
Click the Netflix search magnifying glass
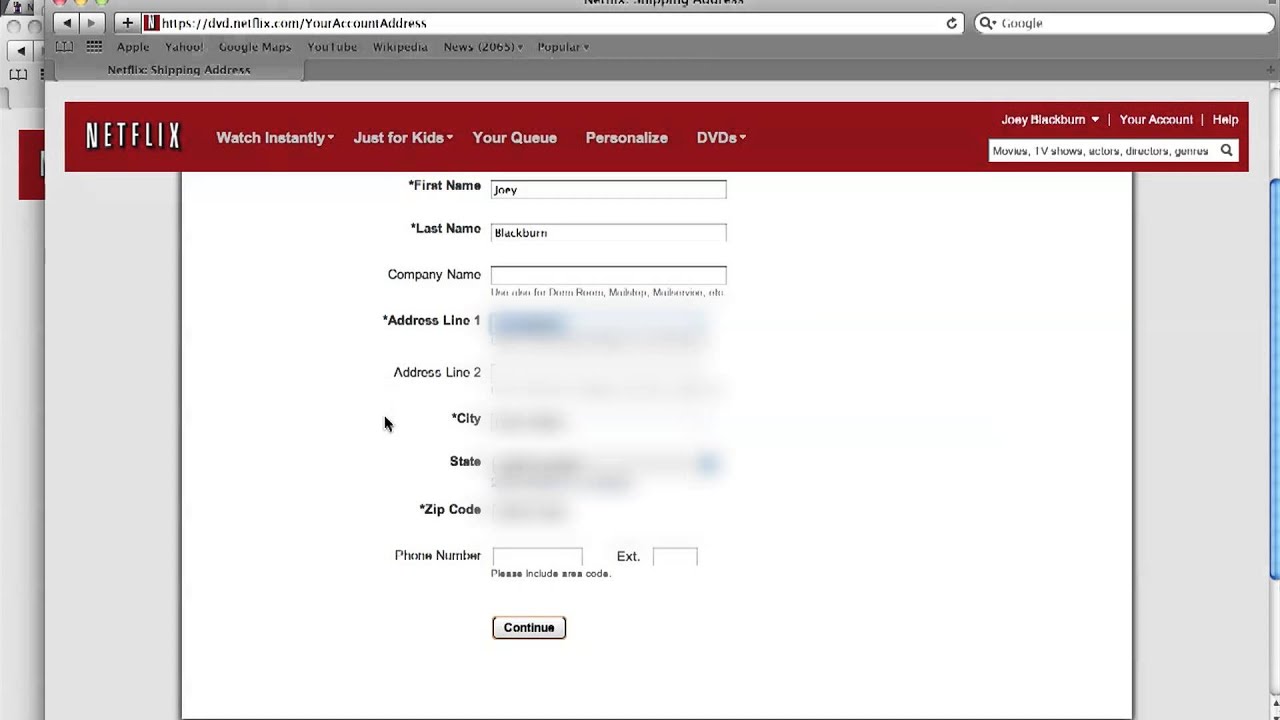pos(1226,150)
